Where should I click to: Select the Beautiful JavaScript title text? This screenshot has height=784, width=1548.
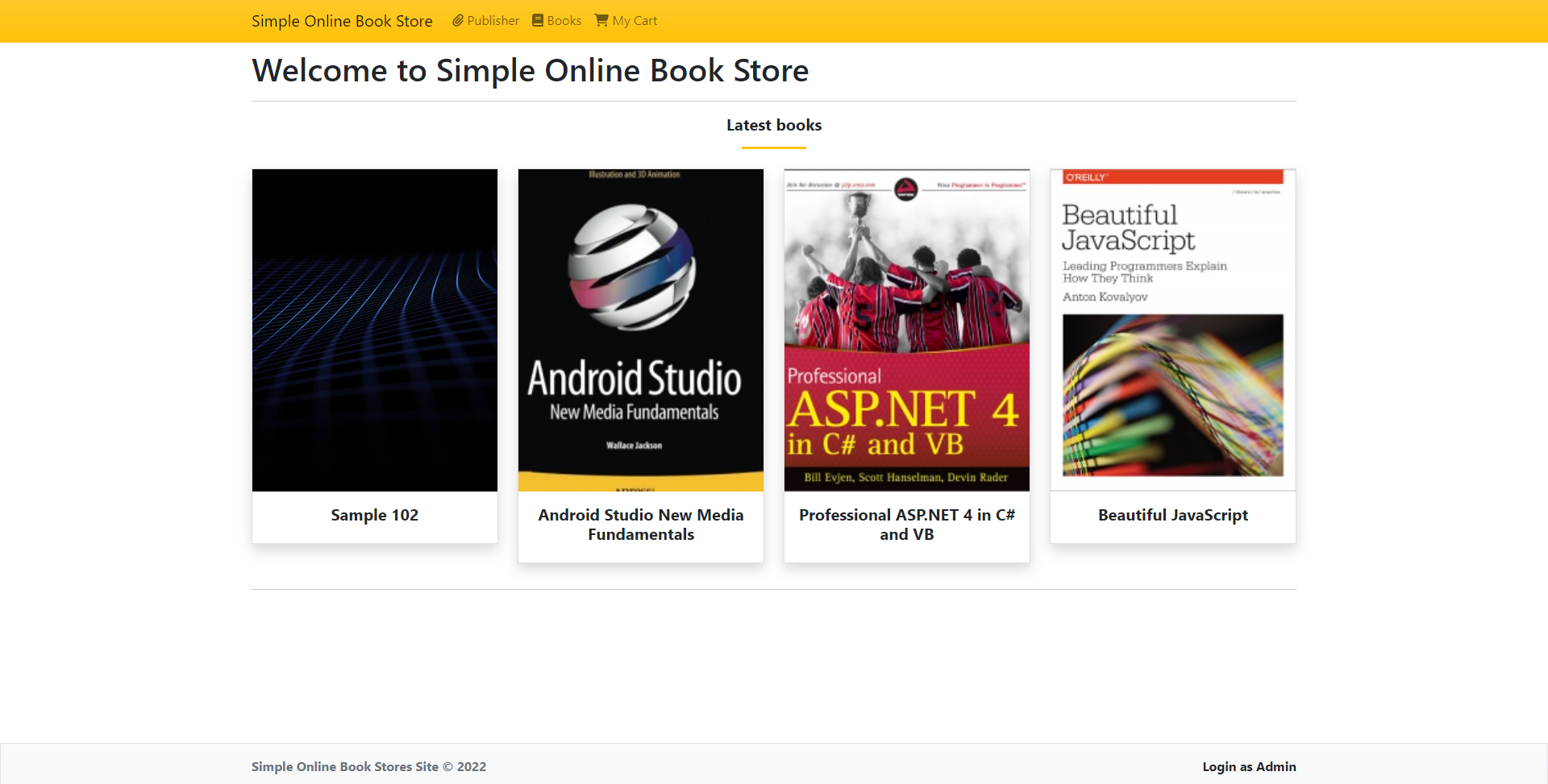click(x=1173, y=515)
